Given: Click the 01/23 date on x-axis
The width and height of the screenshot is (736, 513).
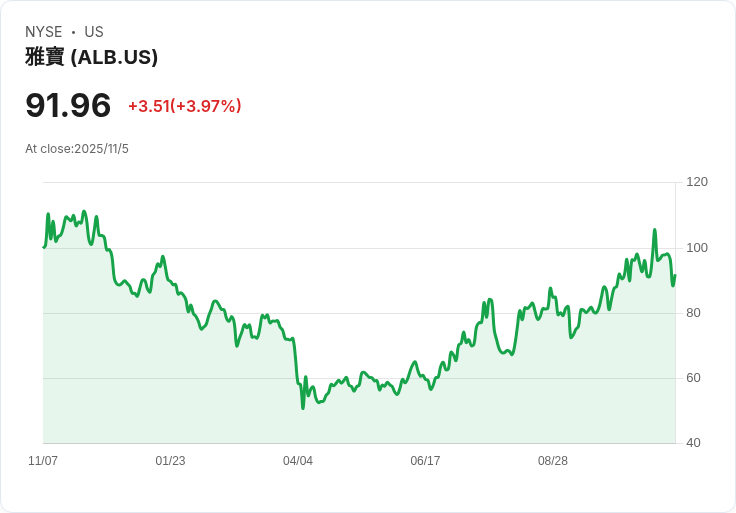Looking at the screenshot, I should [170, 461].
